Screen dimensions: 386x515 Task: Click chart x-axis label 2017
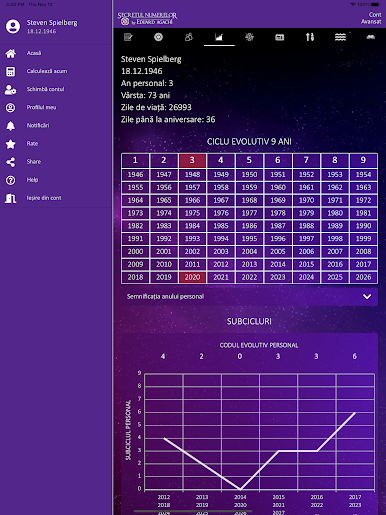point(355,497)
